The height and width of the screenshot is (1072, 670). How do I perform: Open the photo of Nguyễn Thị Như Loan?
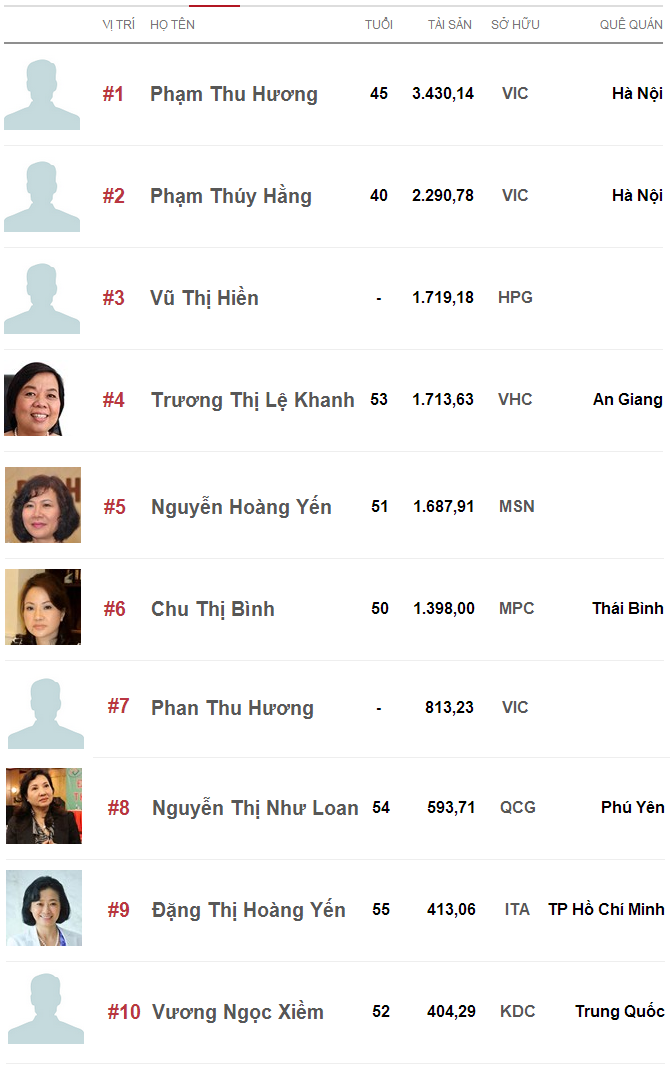(44, 806)
